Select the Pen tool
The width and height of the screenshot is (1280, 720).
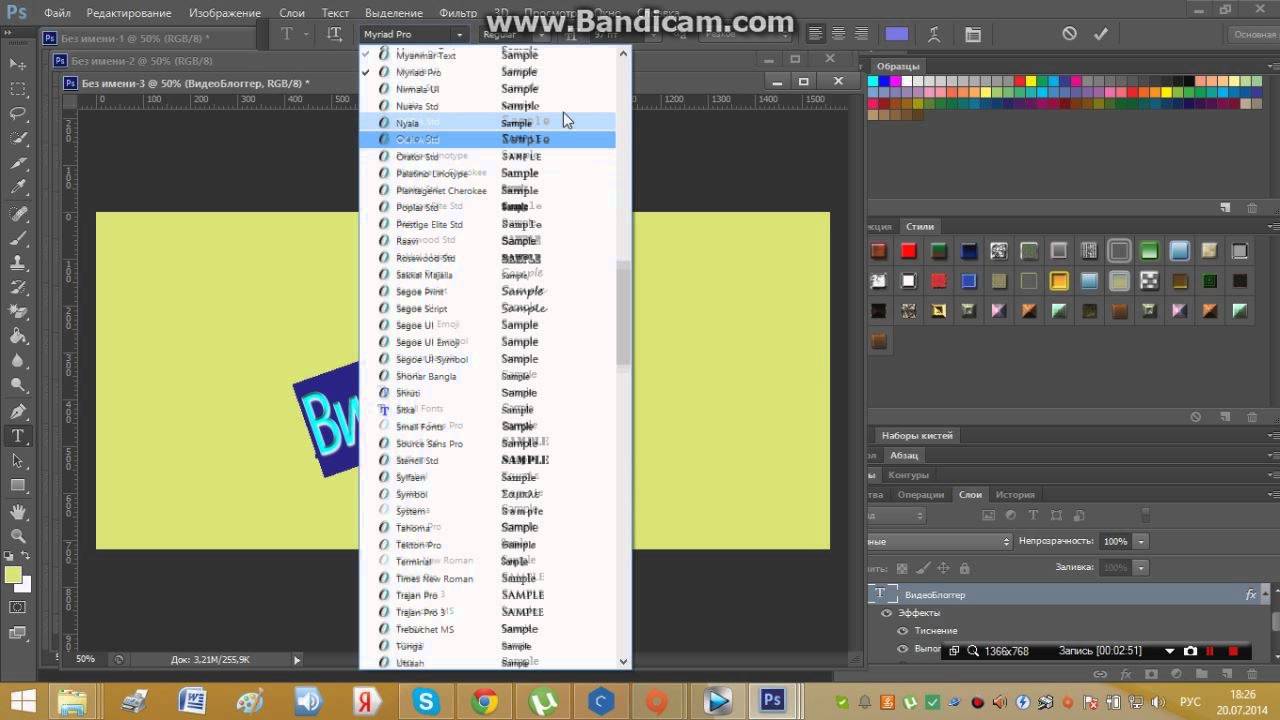coord(18,412)
